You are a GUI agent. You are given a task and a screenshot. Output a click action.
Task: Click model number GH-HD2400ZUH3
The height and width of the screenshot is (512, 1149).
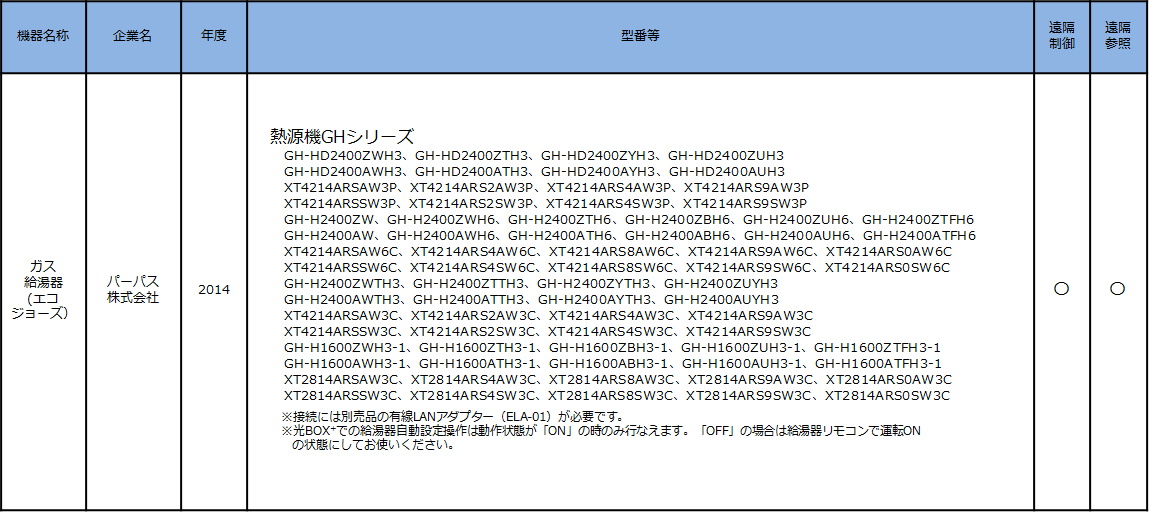click(726, 155)
